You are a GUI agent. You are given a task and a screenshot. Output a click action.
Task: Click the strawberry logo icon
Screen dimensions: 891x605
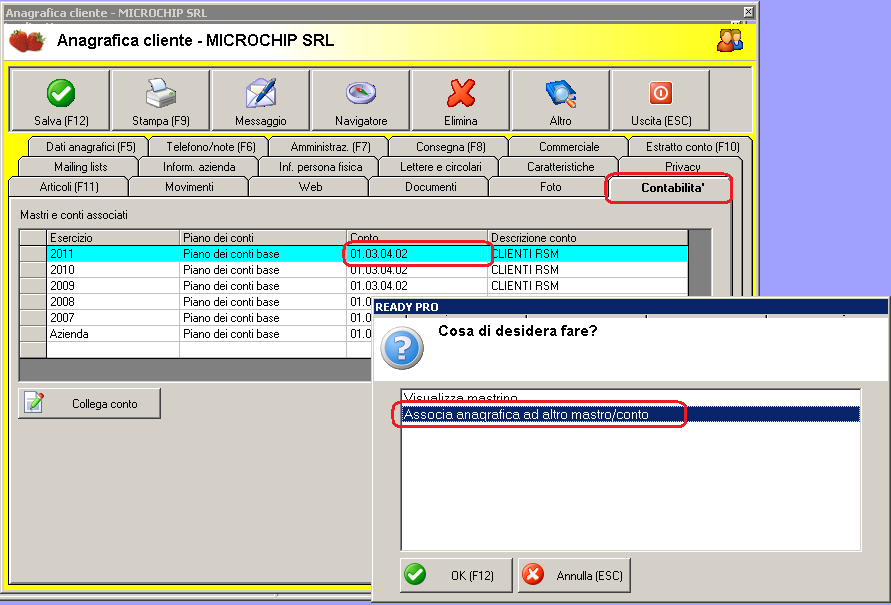click(27, 41)
